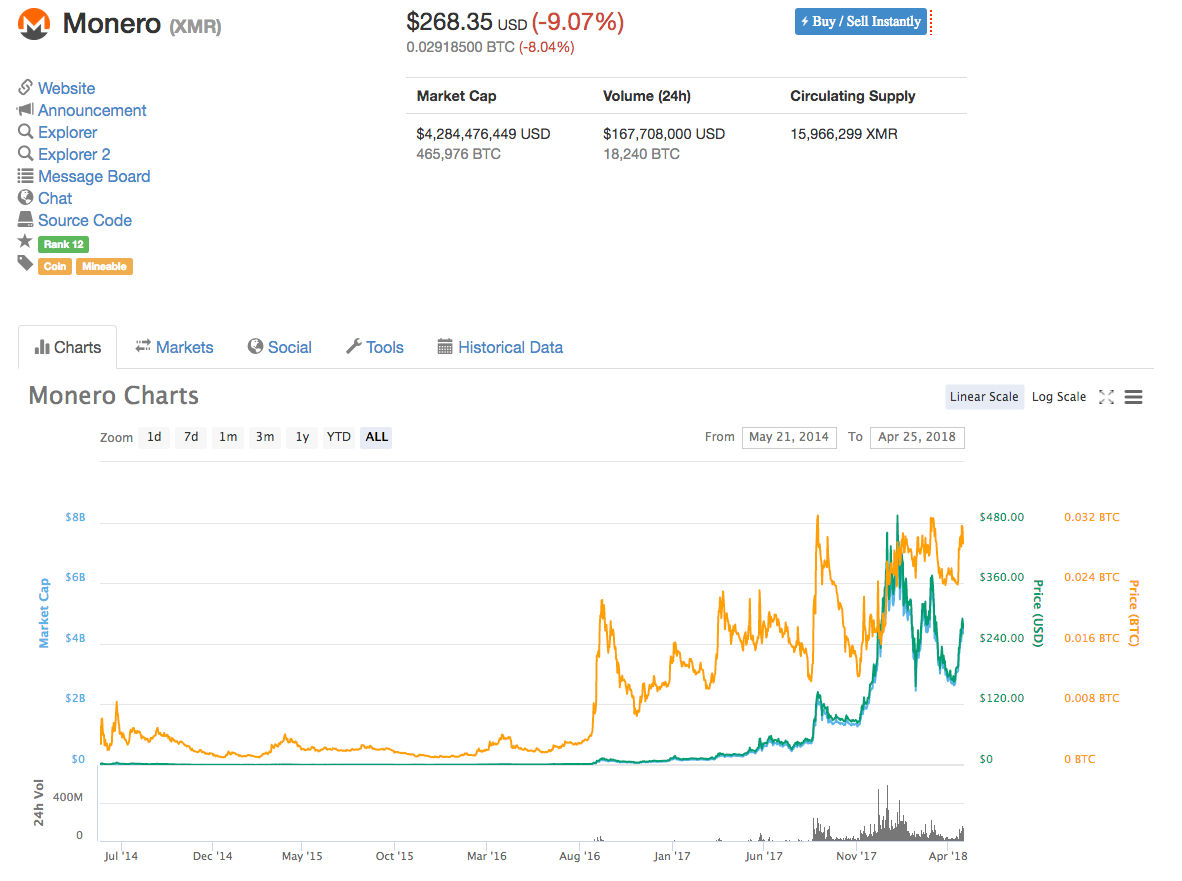This screenshot has height=881, width=1182.
Task: Click the tag icon beside Coin
Action: click(26, 263)
